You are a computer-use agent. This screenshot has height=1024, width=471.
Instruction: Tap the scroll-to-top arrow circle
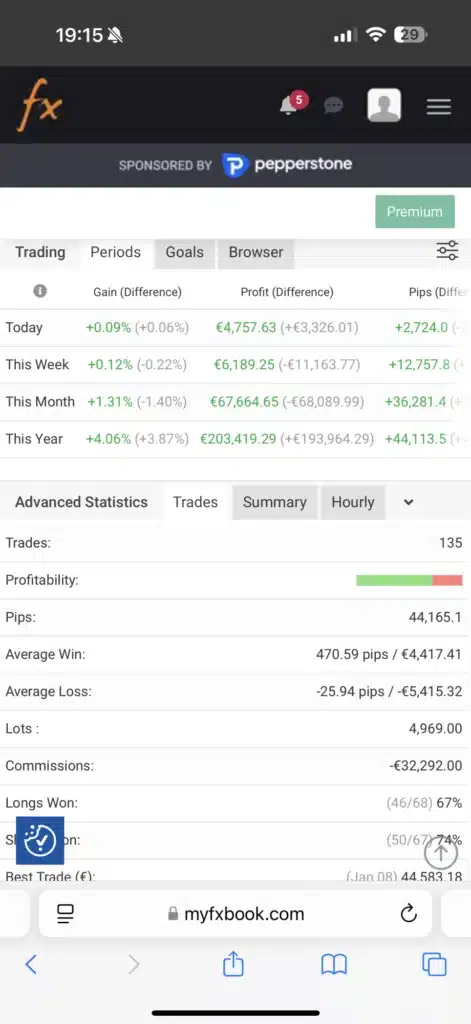pyautogui.click(x=440, y=852)
